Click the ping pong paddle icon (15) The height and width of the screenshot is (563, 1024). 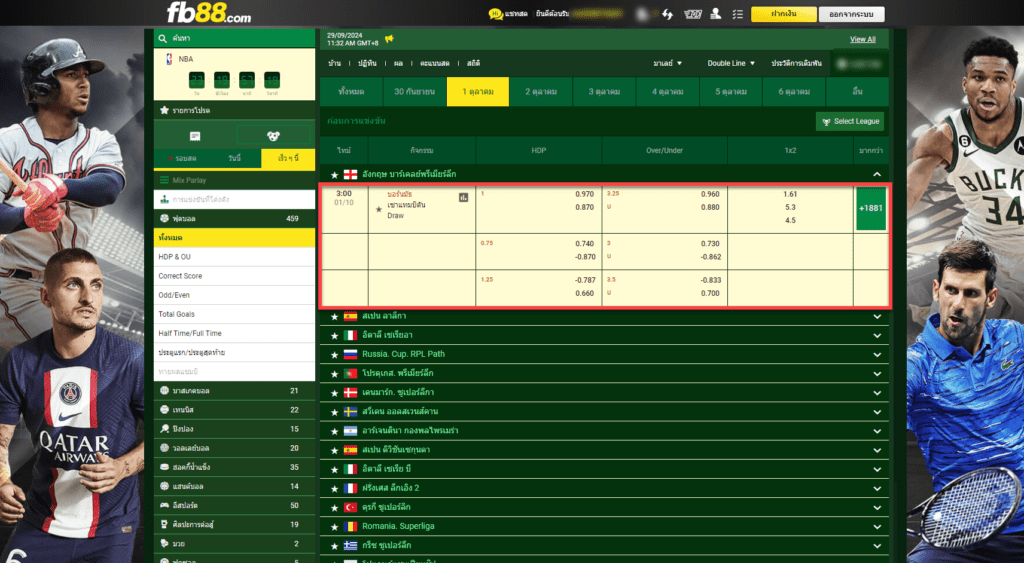pos(165,428)
